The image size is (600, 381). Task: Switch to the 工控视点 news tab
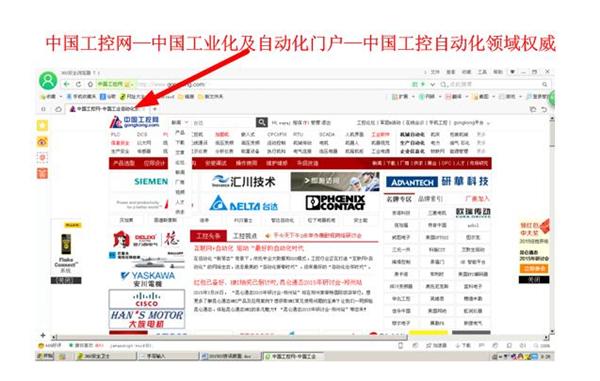pyautogui.click(x=245, y=236)
